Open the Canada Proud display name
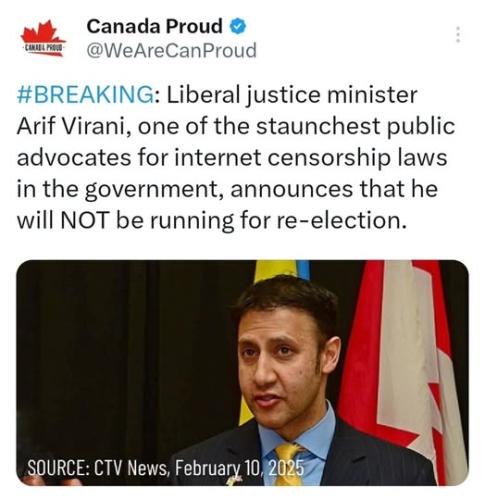The image size is (485, 500). 154,26
